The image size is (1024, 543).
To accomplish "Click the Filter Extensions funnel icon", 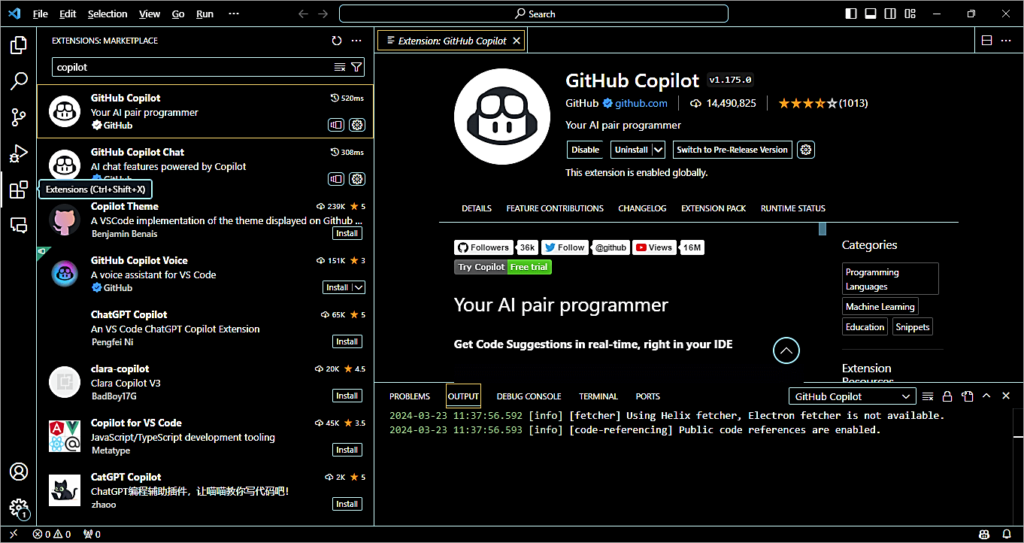I will 357,67.
